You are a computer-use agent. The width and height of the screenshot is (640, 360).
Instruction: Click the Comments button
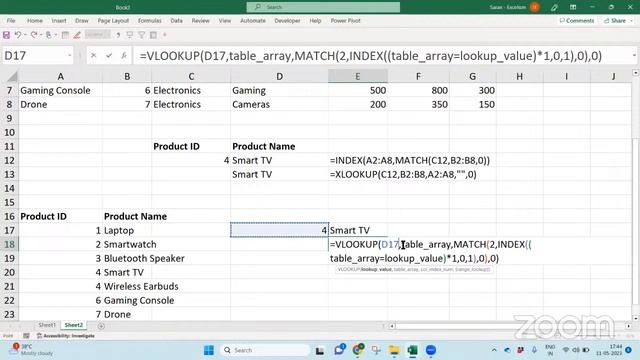tap(577, 21)
